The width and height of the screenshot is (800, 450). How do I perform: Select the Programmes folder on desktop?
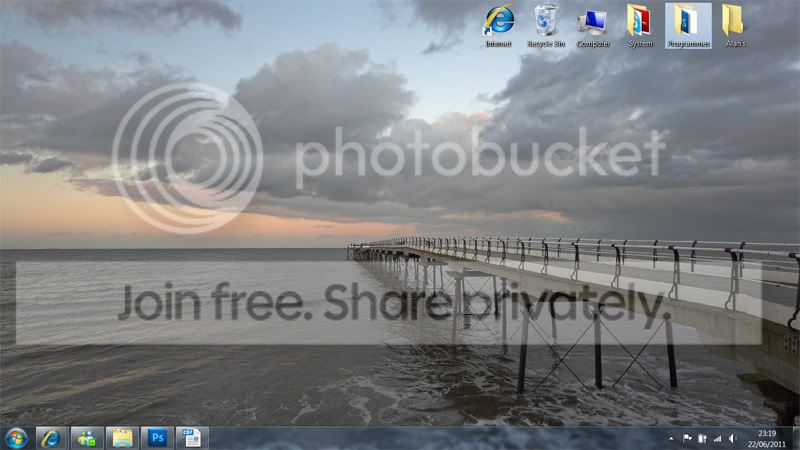point(688,24)
